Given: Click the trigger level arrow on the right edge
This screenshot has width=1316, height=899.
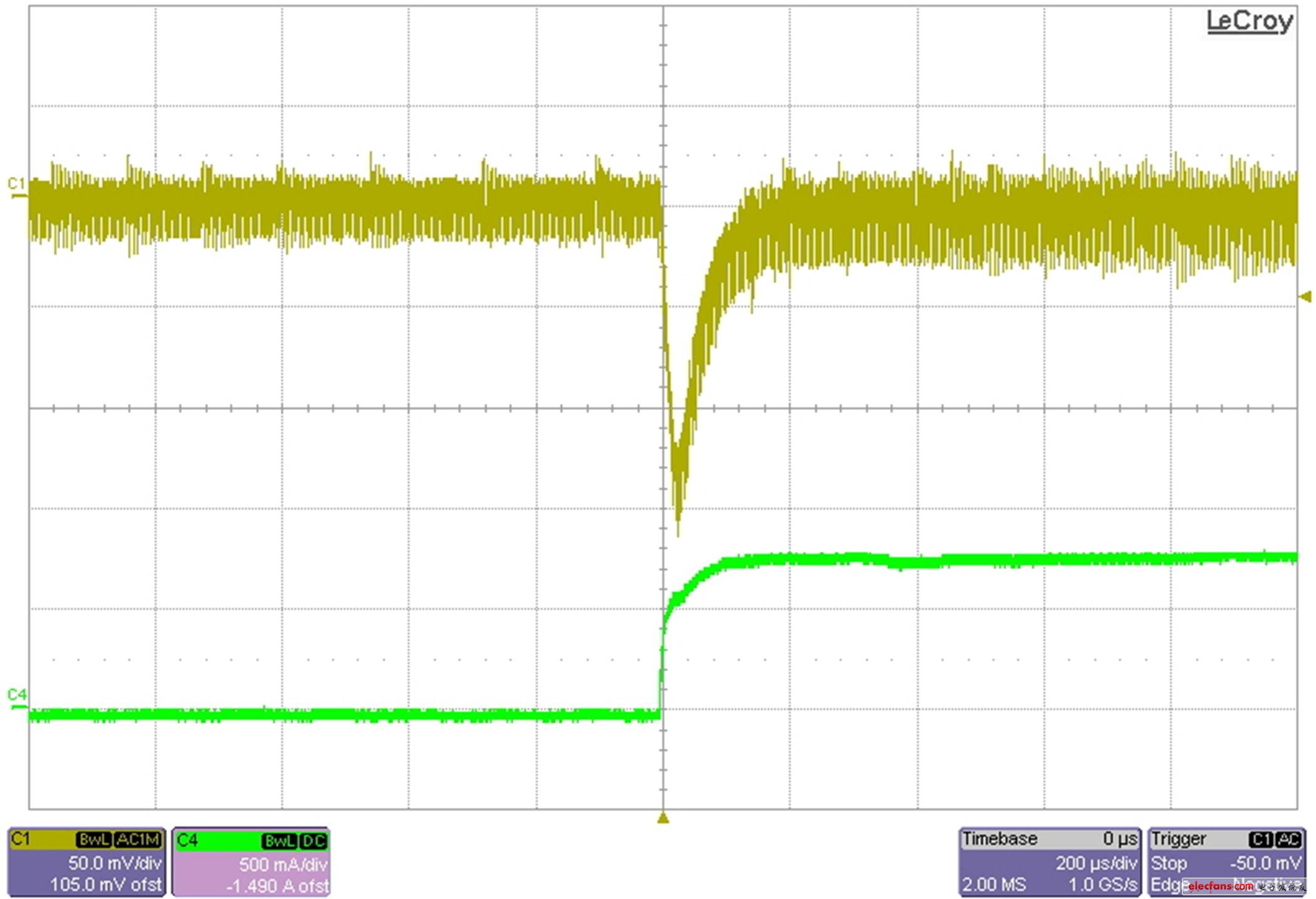Looking at the screenshot, I should pyautogui.click(x=1307, y=296).
